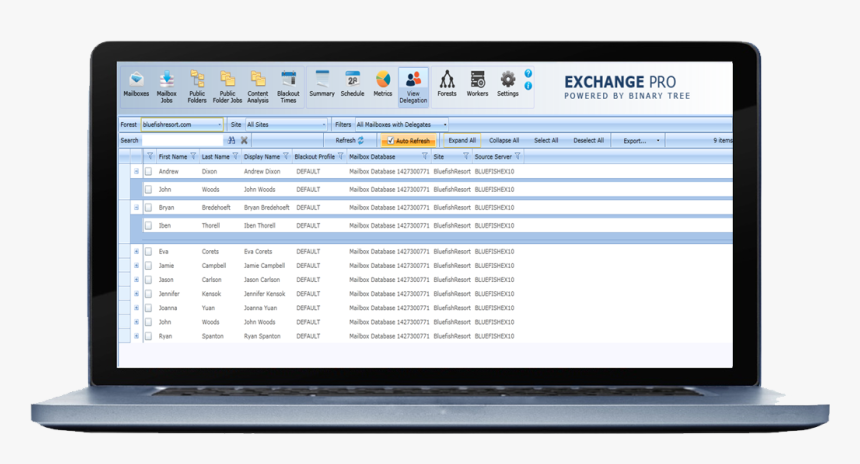Expand the Jennifer Kensok row
The height and width of the screenshot is (464, 860).
(x=136, y=294)
